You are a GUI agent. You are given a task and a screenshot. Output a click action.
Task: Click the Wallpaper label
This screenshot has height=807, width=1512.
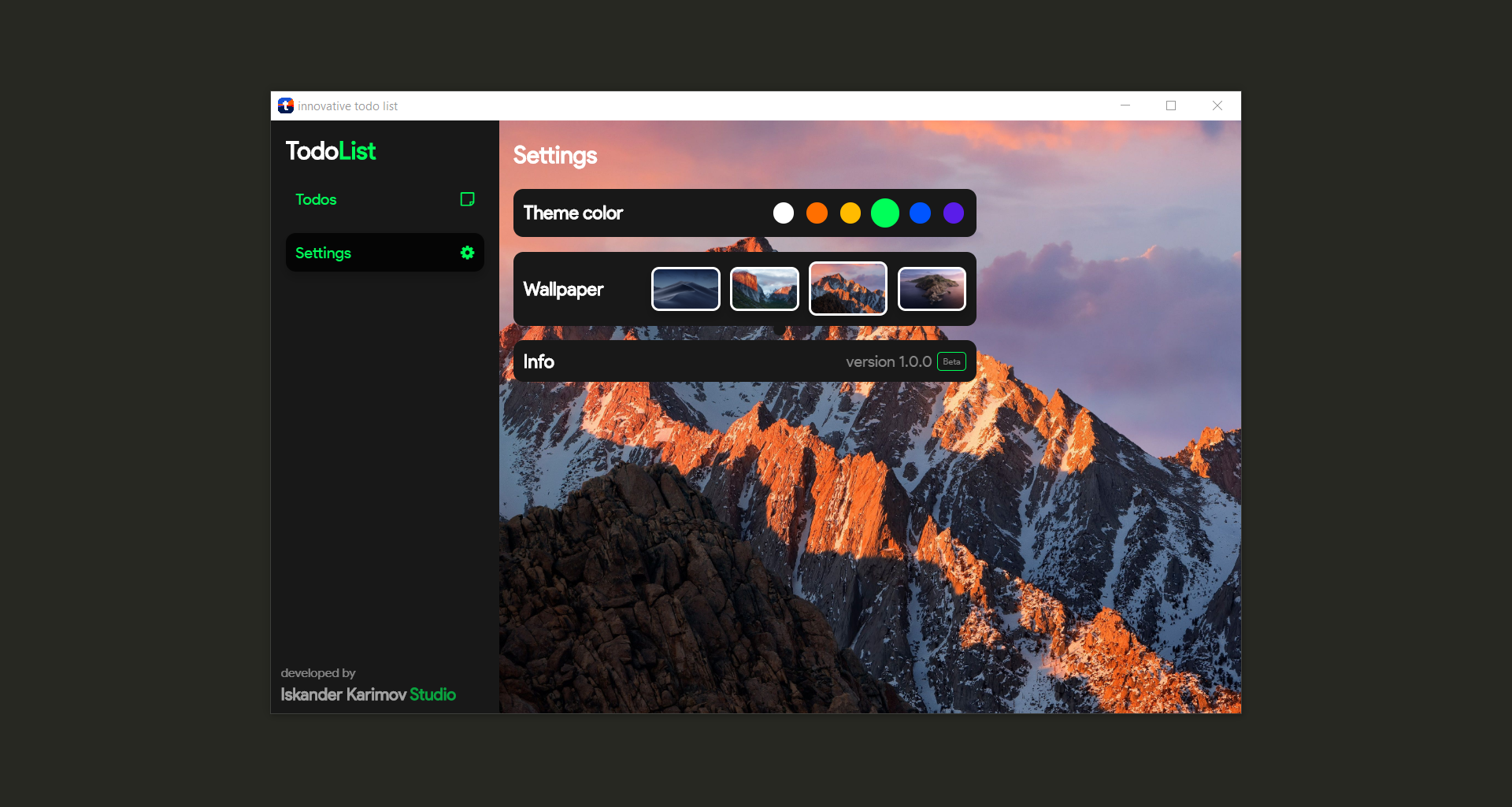(563, 290)
